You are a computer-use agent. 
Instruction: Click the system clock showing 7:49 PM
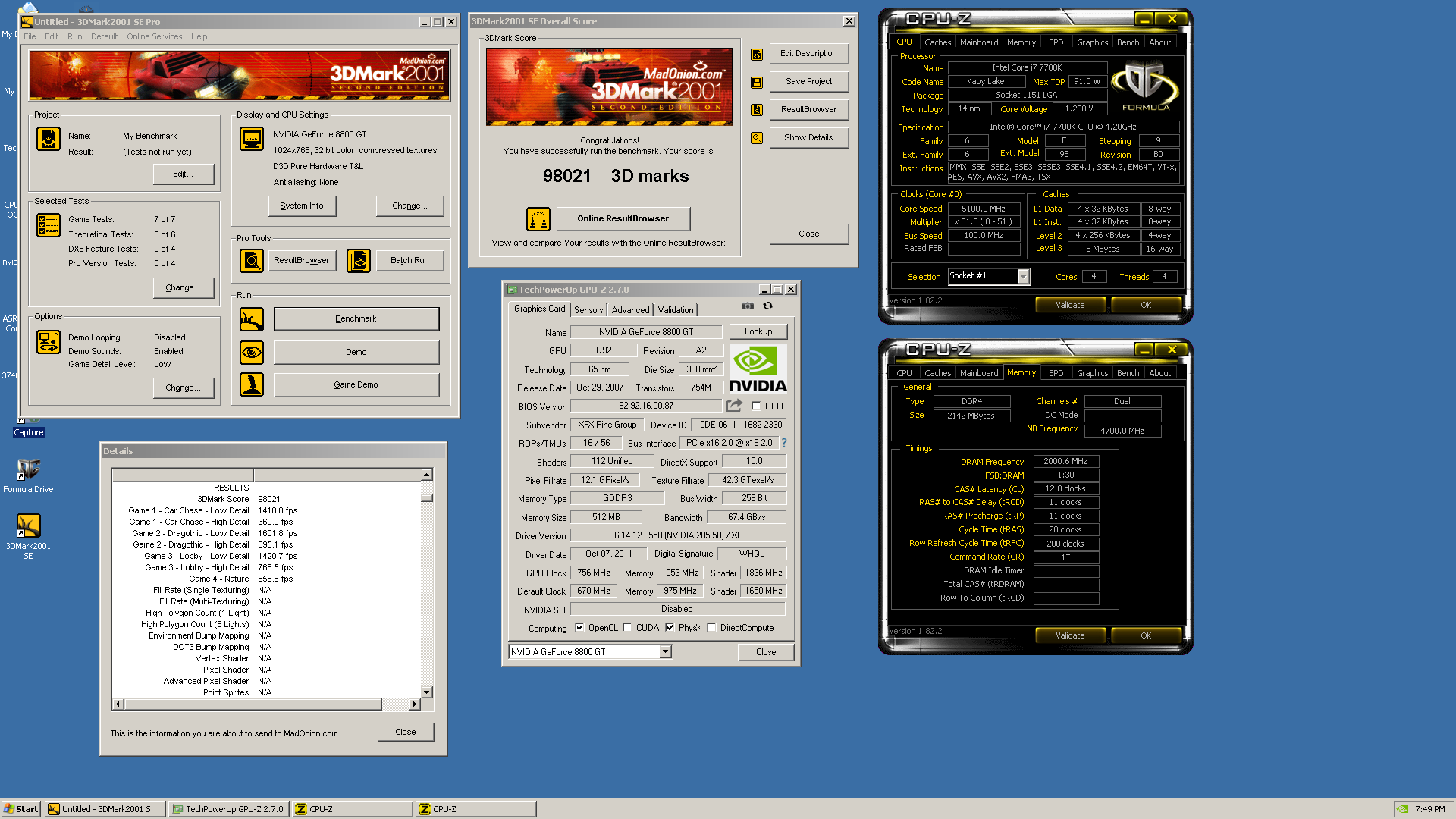click(x=1429, y=809)
